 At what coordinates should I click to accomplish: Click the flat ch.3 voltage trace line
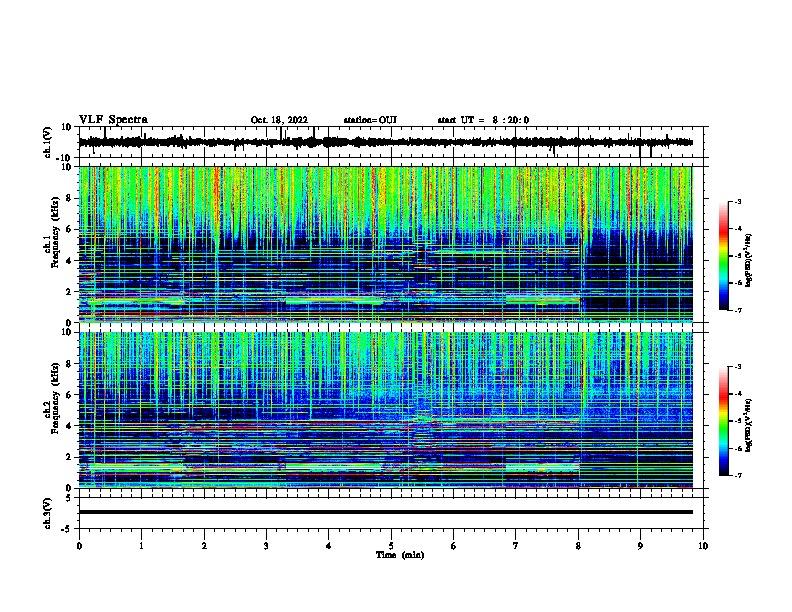click(385, 512)
